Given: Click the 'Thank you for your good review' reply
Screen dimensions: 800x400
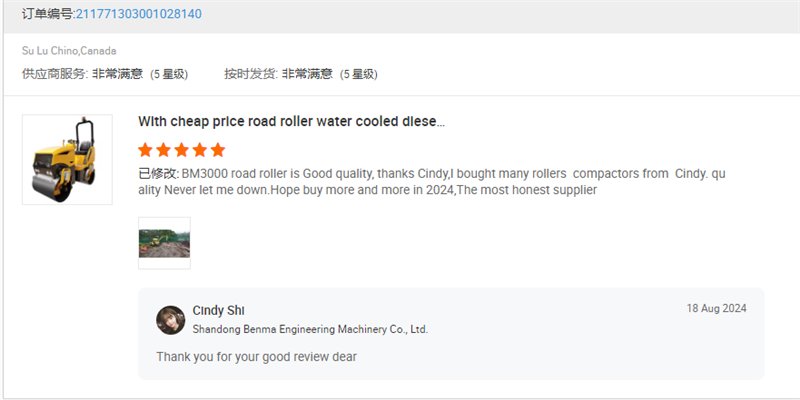Looking at the screenshot, I should coord(256,357).
